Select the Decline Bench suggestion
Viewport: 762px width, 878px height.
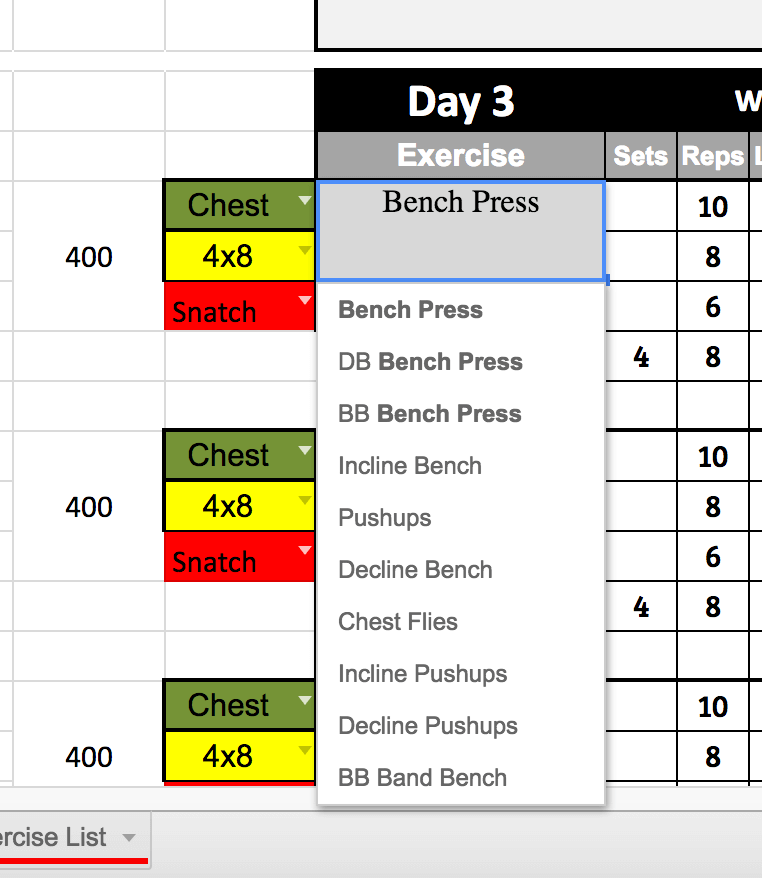pos(415,570)
